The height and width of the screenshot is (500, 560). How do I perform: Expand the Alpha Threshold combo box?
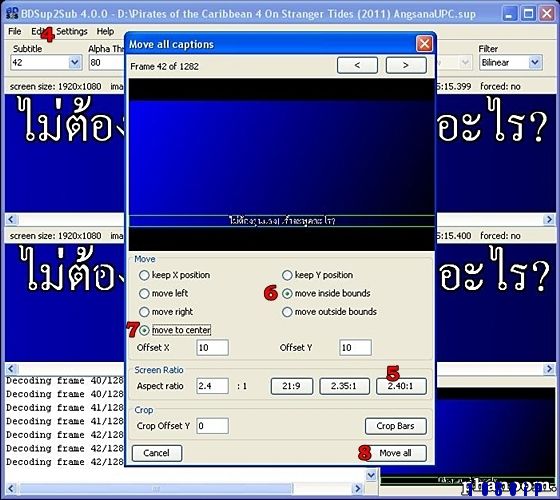coord(106,63)
